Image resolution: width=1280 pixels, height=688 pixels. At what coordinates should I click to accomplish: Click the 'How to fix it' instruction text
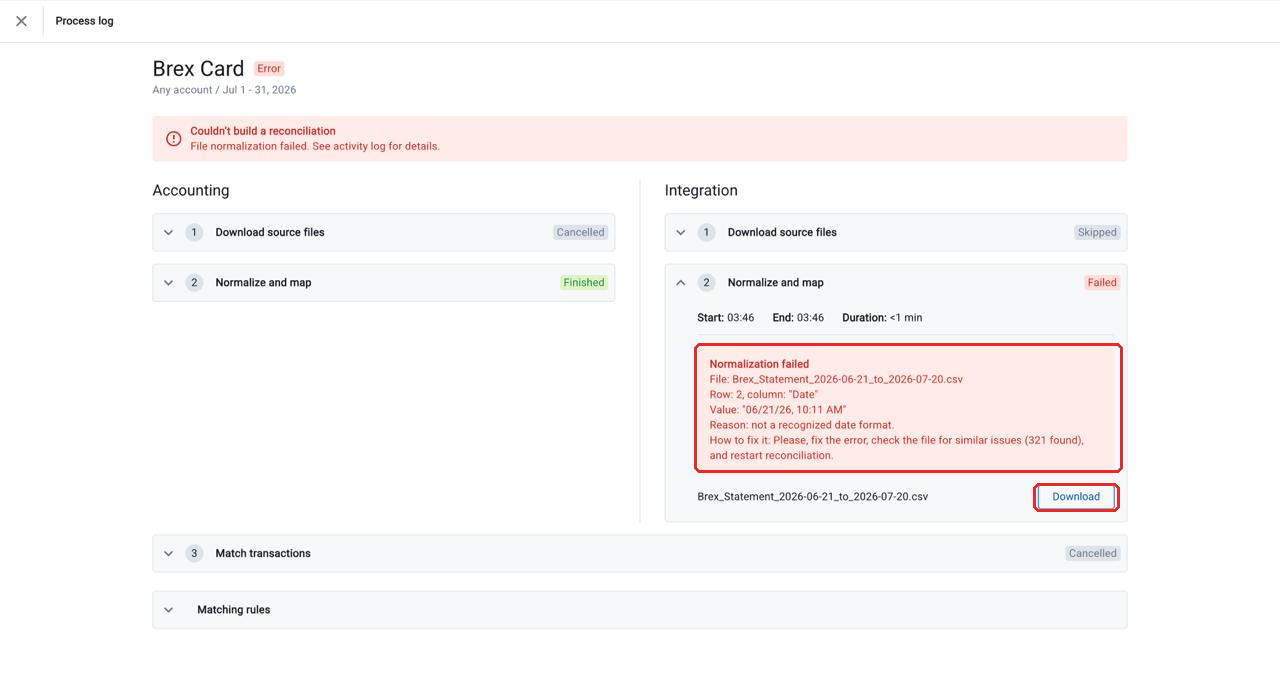coord(896,448)
